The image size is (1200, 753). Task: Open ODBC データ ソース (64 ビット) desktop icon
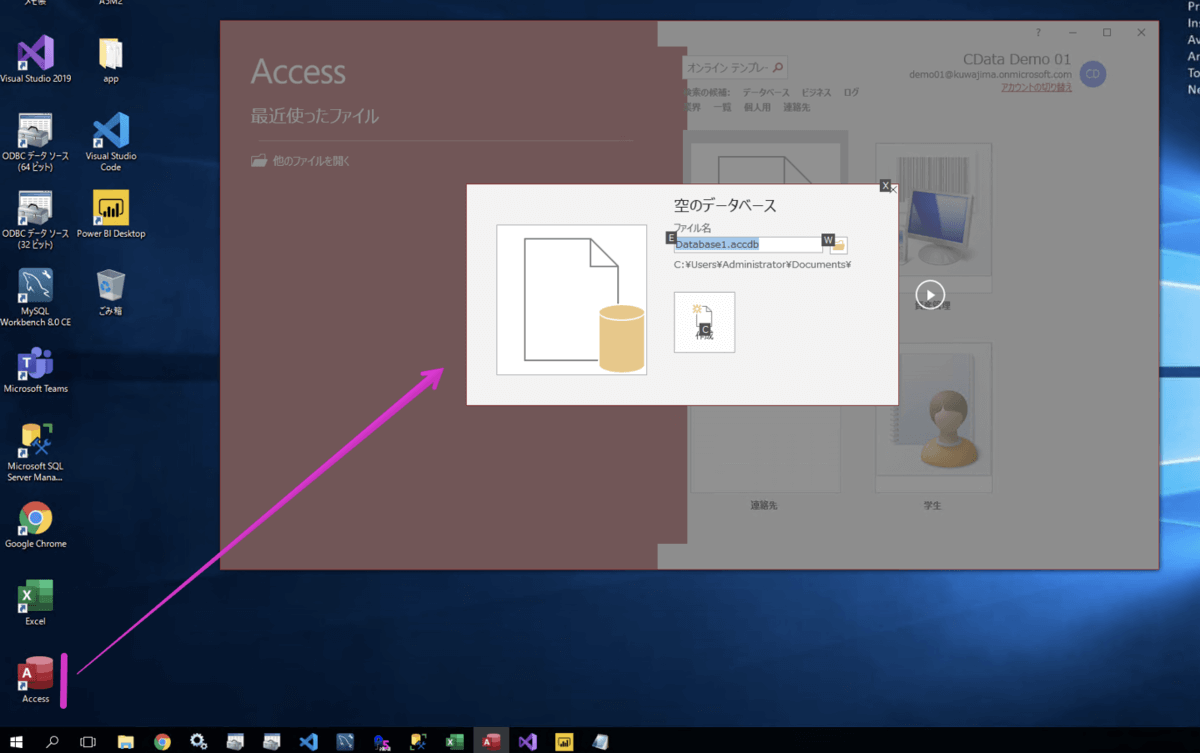35,143
